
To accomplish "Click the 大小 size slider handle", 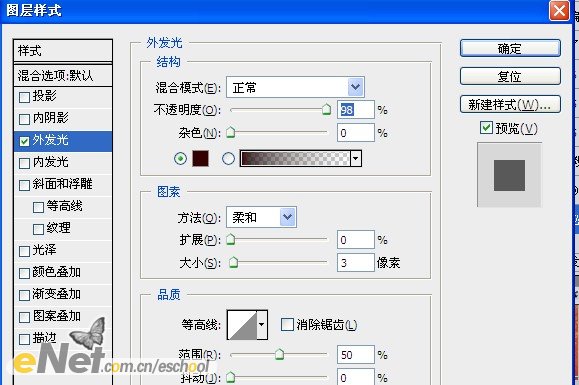I will [233, 262].
